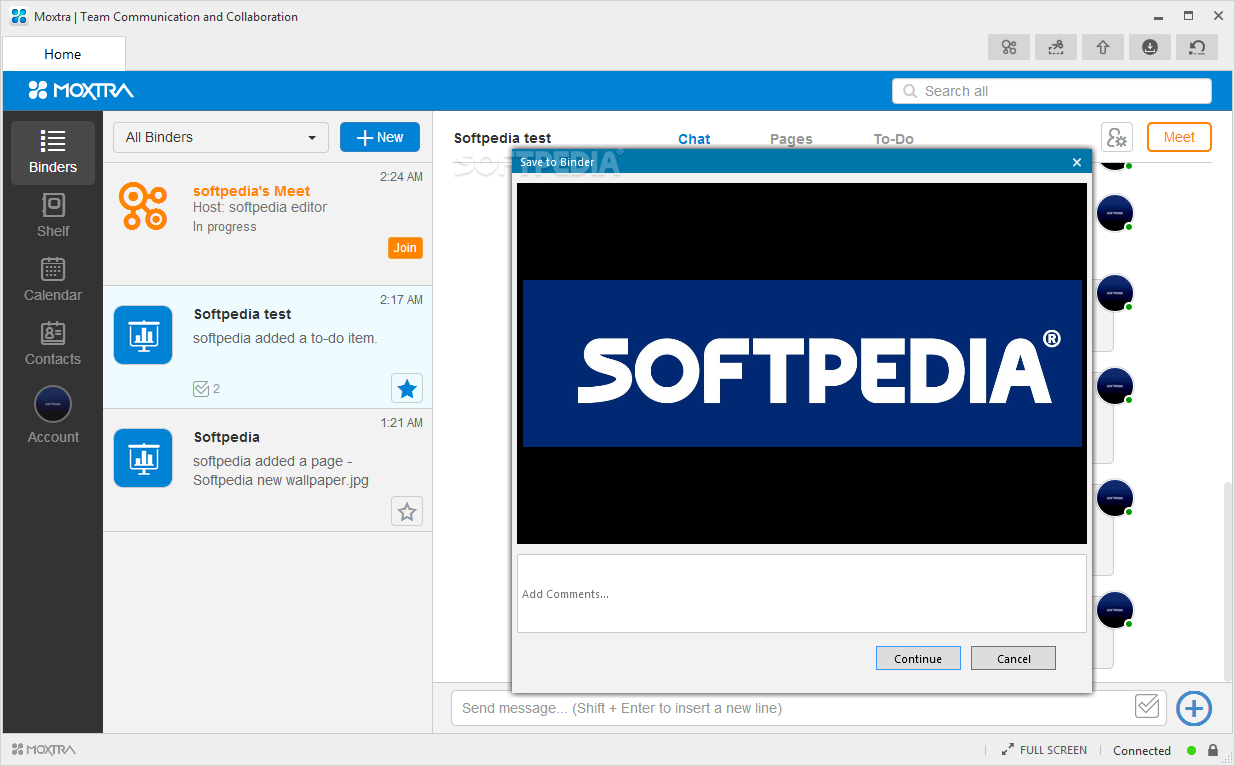1235x766 pixels.
Task: Click the screen capture share toolbar icon
Action: [1056, 47]
